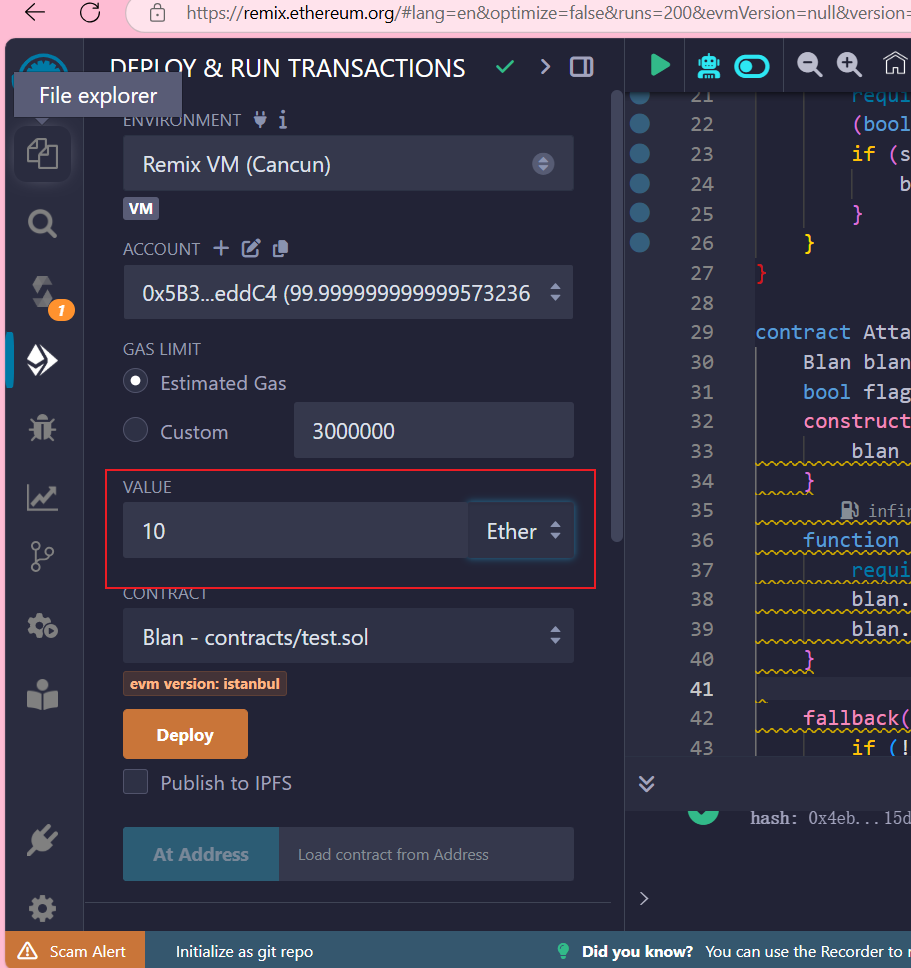Open the RemixAI robot assistant icon
The image size is (911, 968).
[x=709, y=66]
